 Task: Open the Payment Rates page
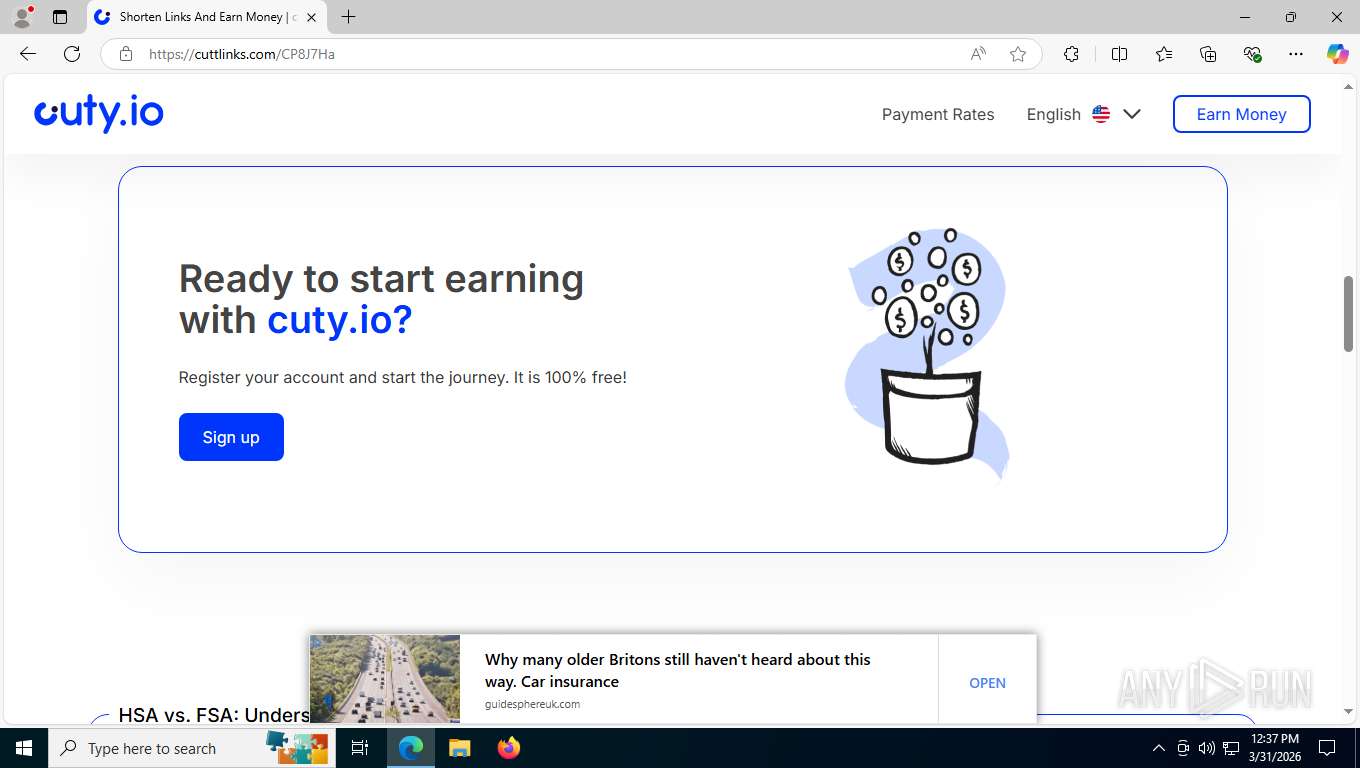938,114
